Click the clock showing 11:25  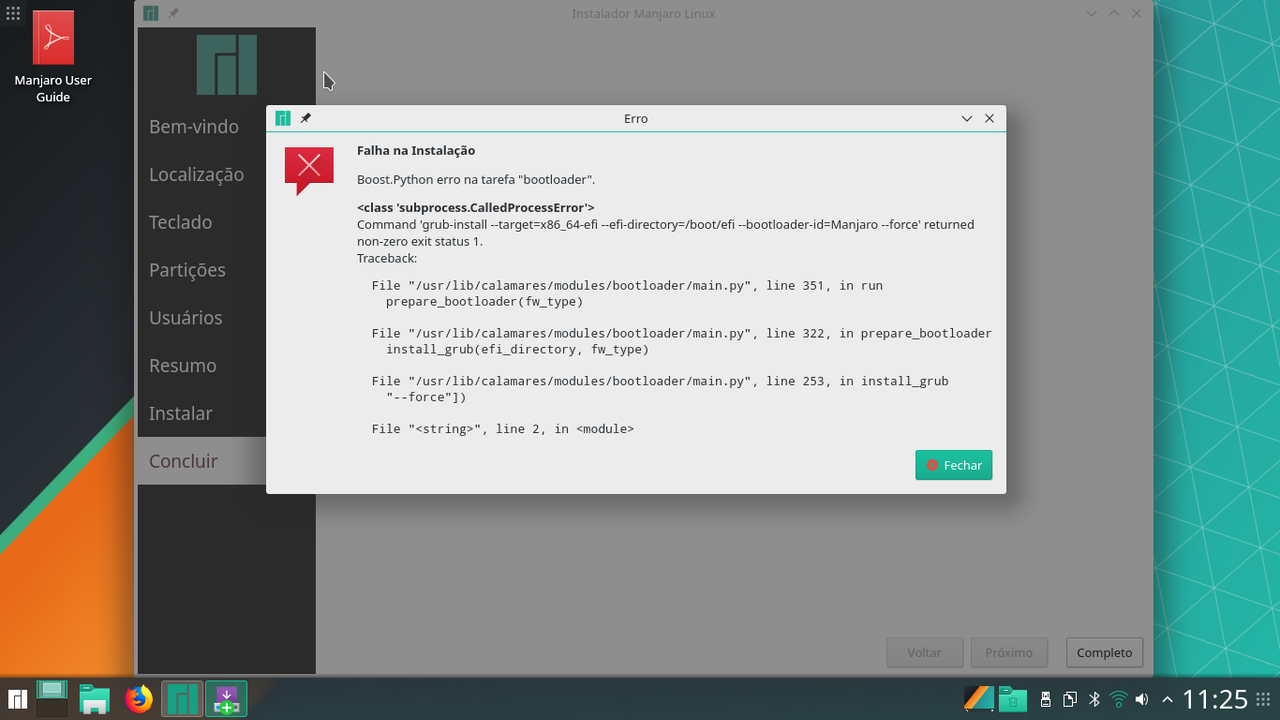1215,699
